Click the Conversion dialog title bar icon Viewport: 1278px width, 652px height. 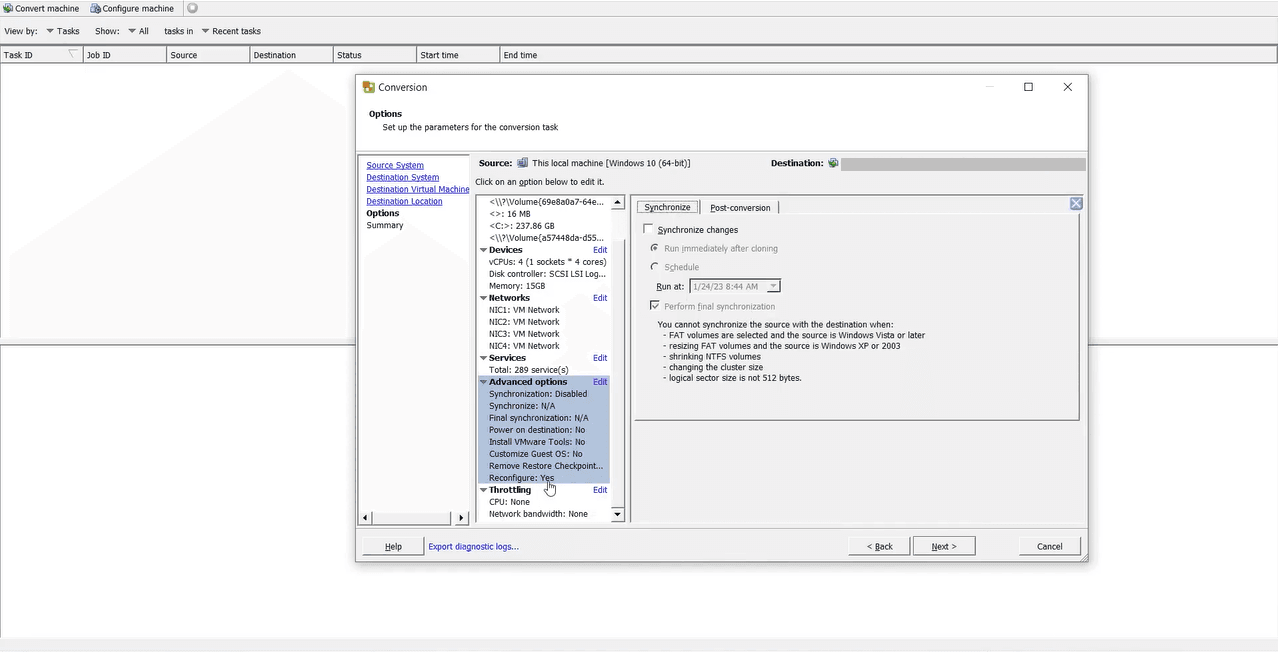click(x=368, y=87)
